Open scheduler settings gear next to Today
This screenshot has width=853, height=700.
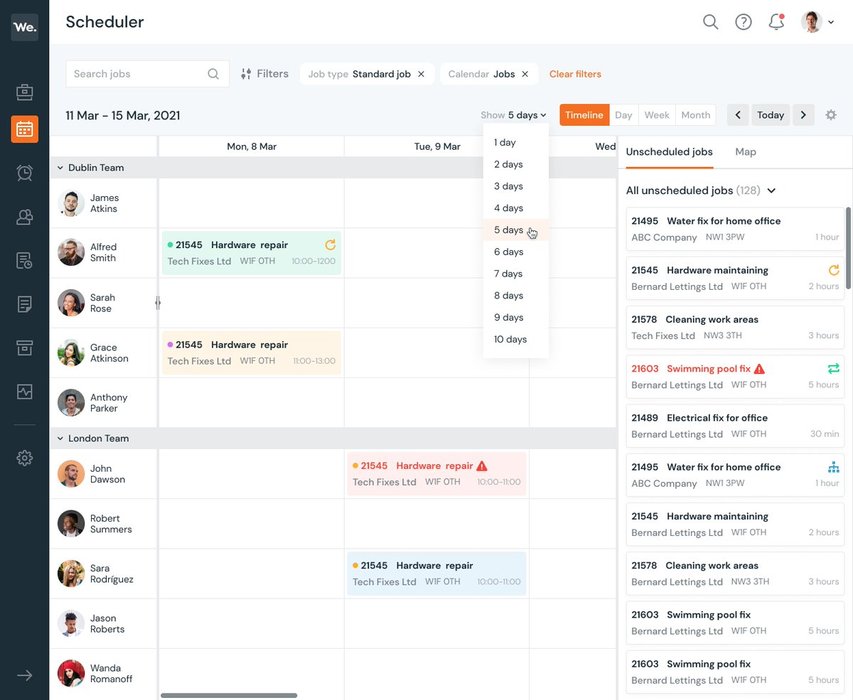[x=831, y=115]
